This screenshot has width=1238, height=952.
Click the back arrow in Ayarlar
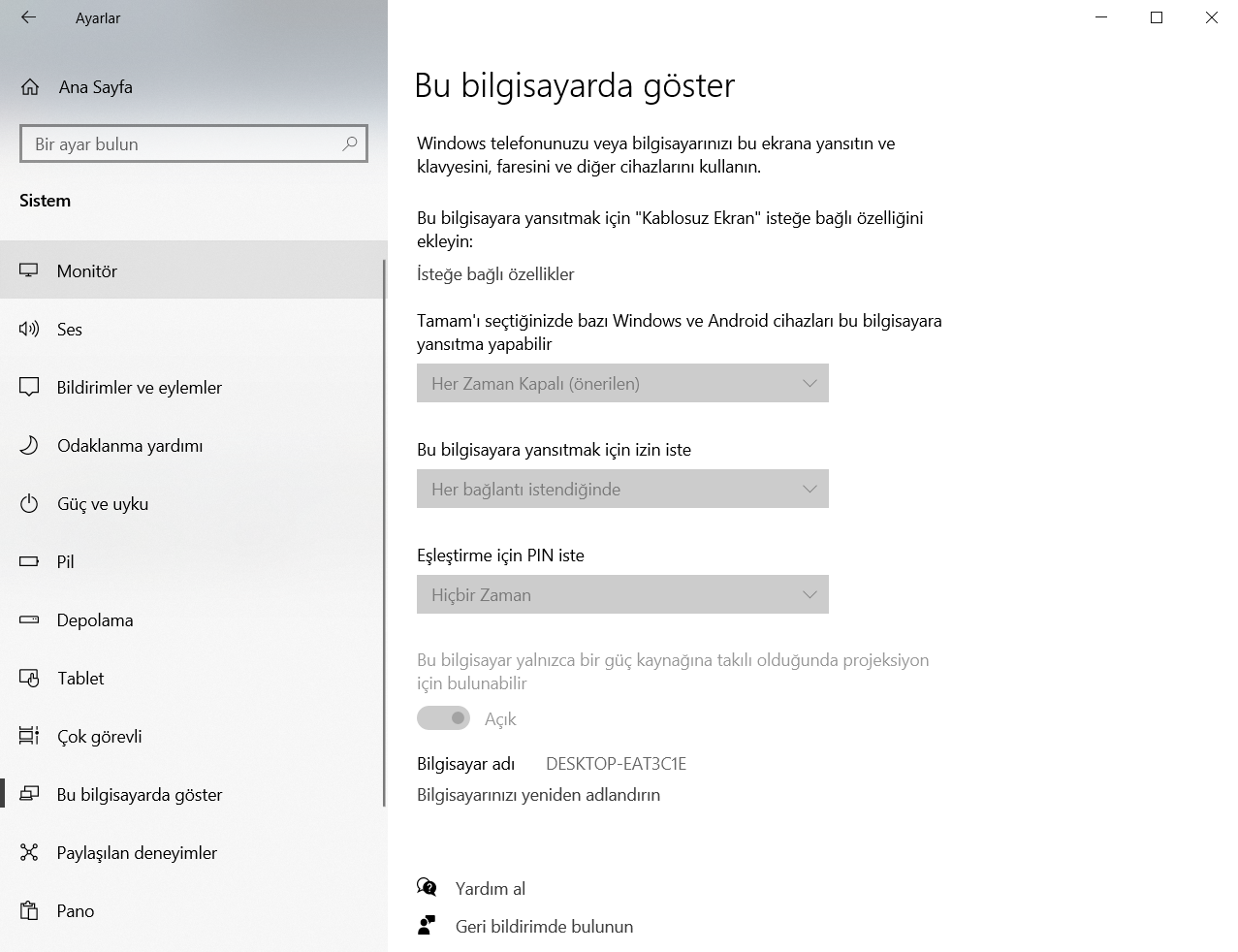click(28, 17)
